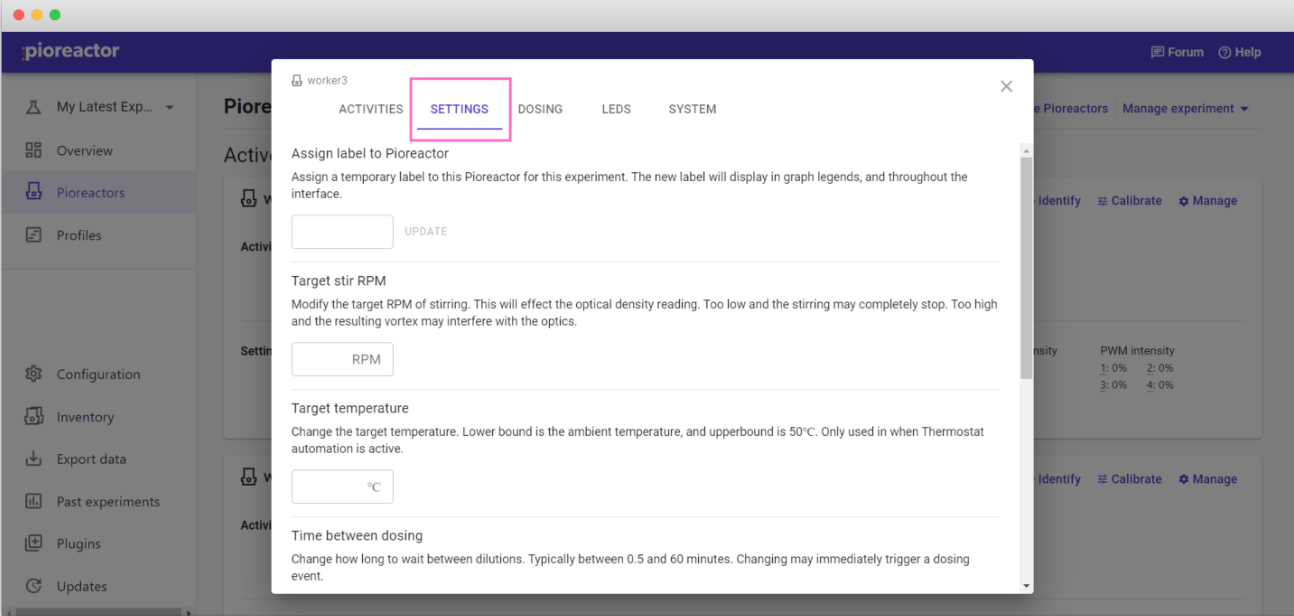1294x616 pixels.
Task: Click the Forum link in header
Action: (x=1177, y=52)
